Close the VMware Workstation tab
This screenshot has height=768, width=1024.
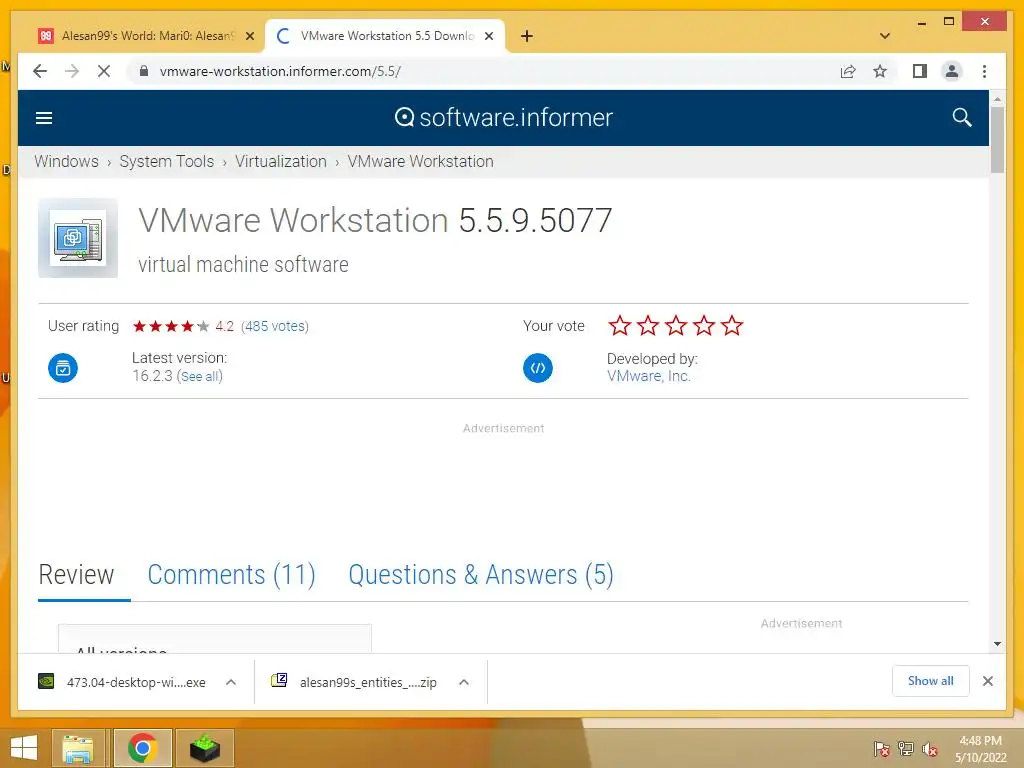point(488,37)
